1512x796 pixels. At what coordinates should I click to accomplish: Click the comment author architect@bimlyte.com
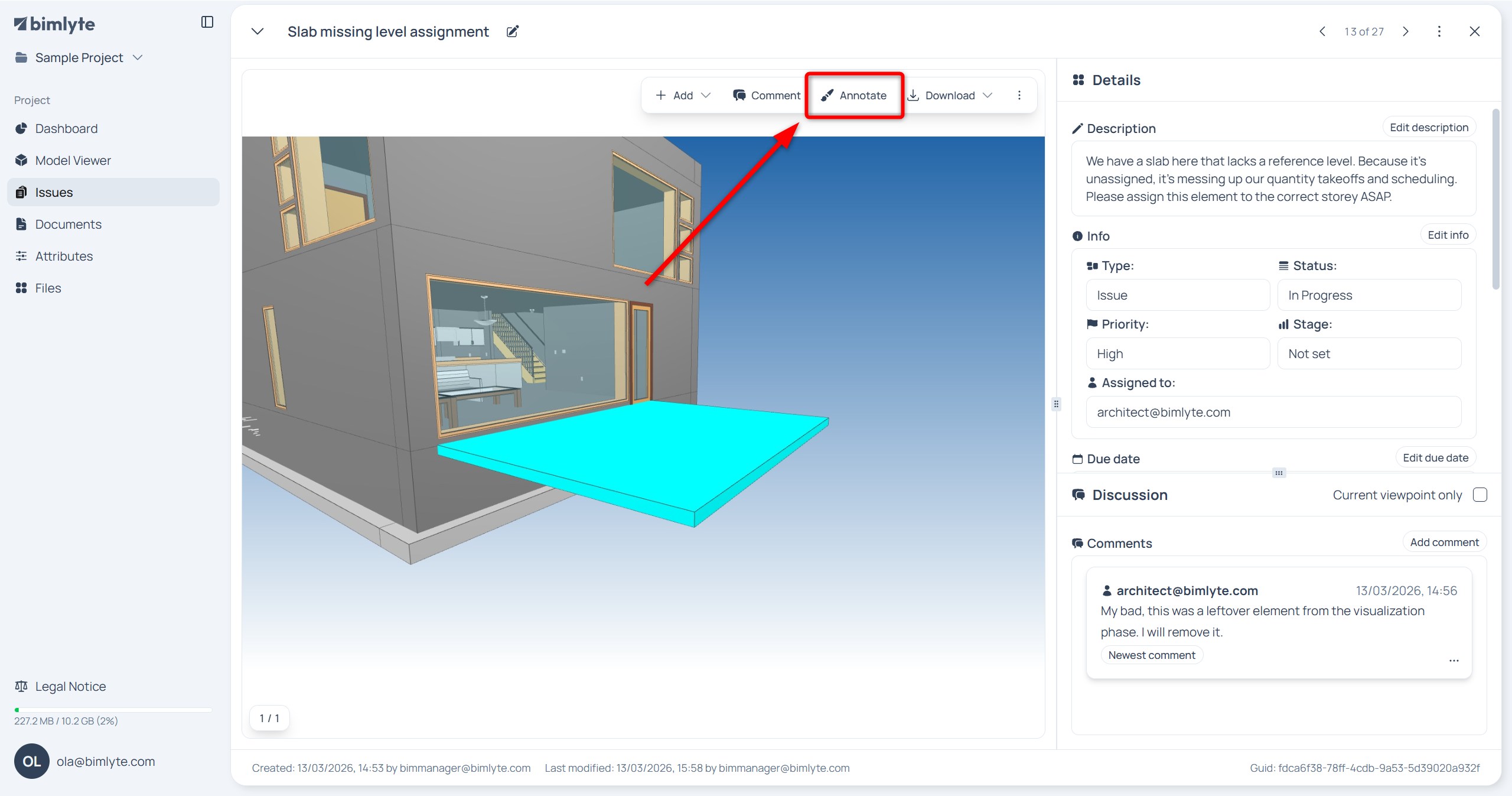tap(1187, 590)
